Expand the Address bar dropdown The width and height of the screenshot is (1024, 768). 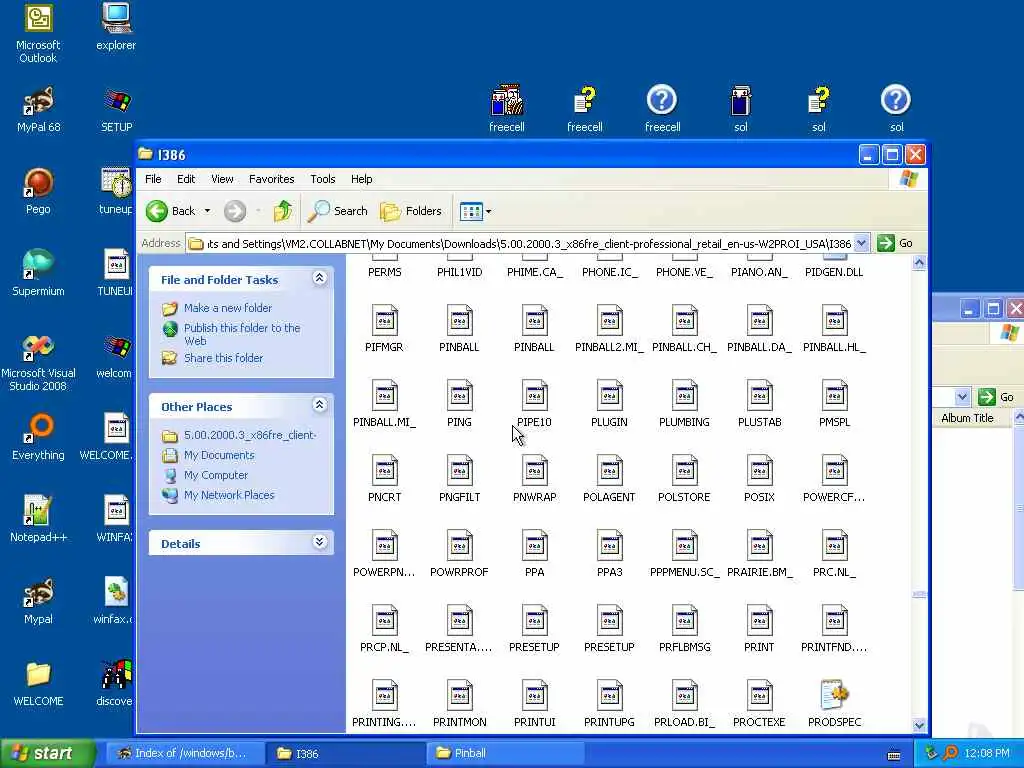861,244
